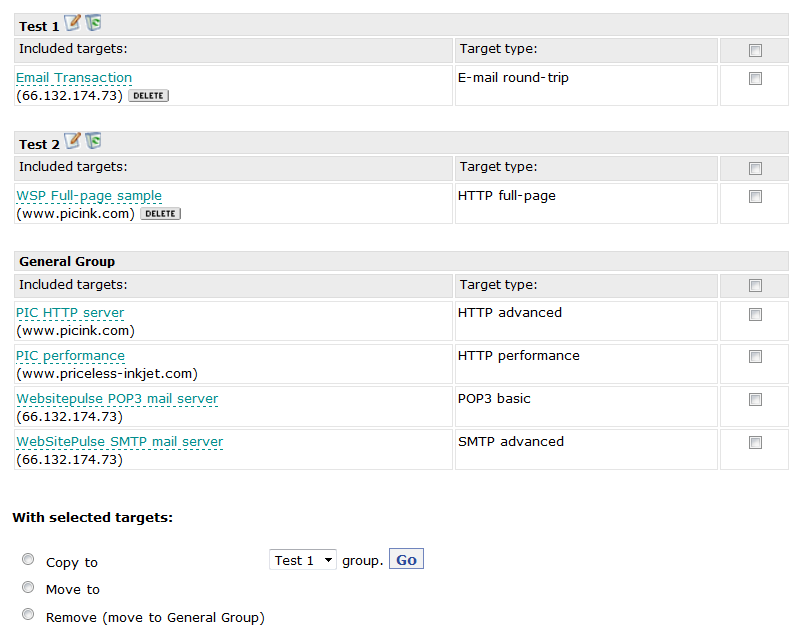
Task: Select the Remove radio button
Action: (28, 613)
